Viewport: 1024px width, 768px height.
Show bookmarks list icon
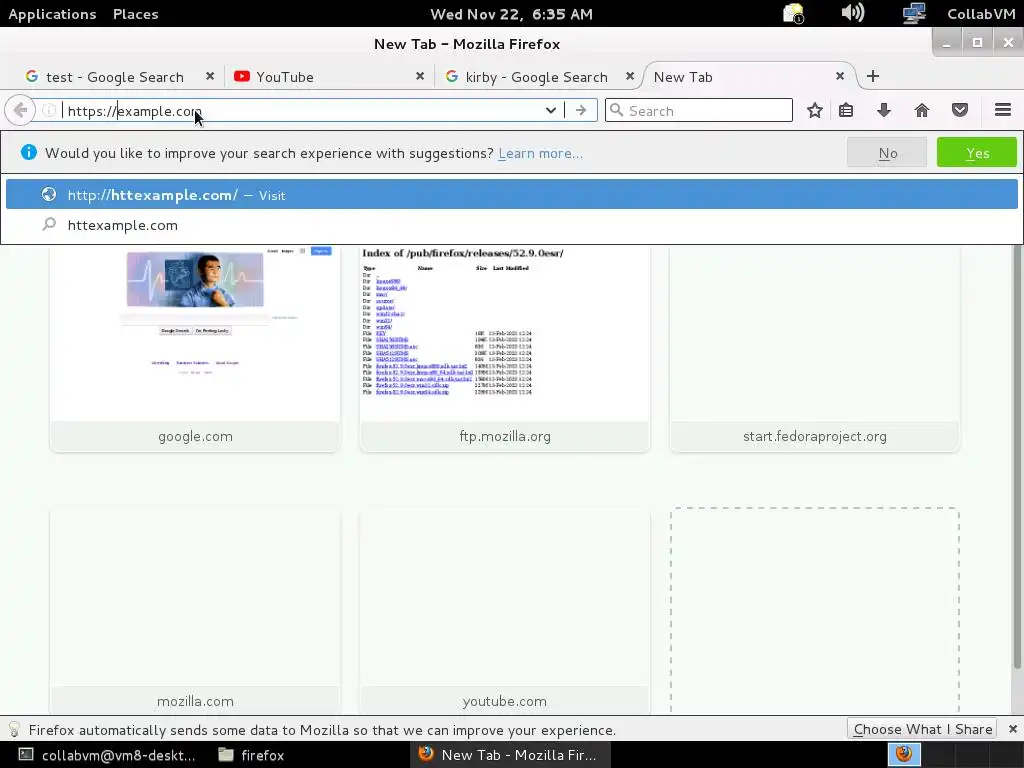[x=846, y=110]
